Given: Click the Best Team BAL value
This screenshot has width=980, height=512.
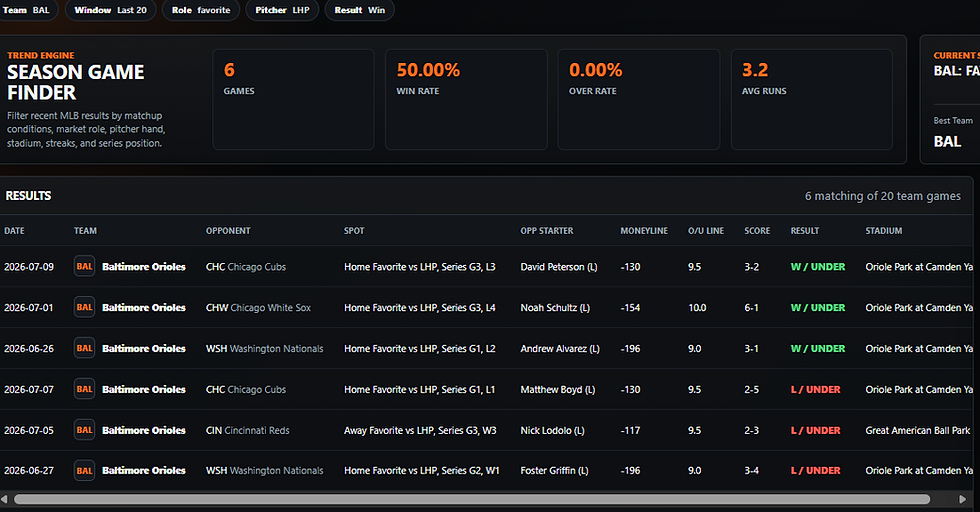Looking at the screenshot, I should 948,142.
